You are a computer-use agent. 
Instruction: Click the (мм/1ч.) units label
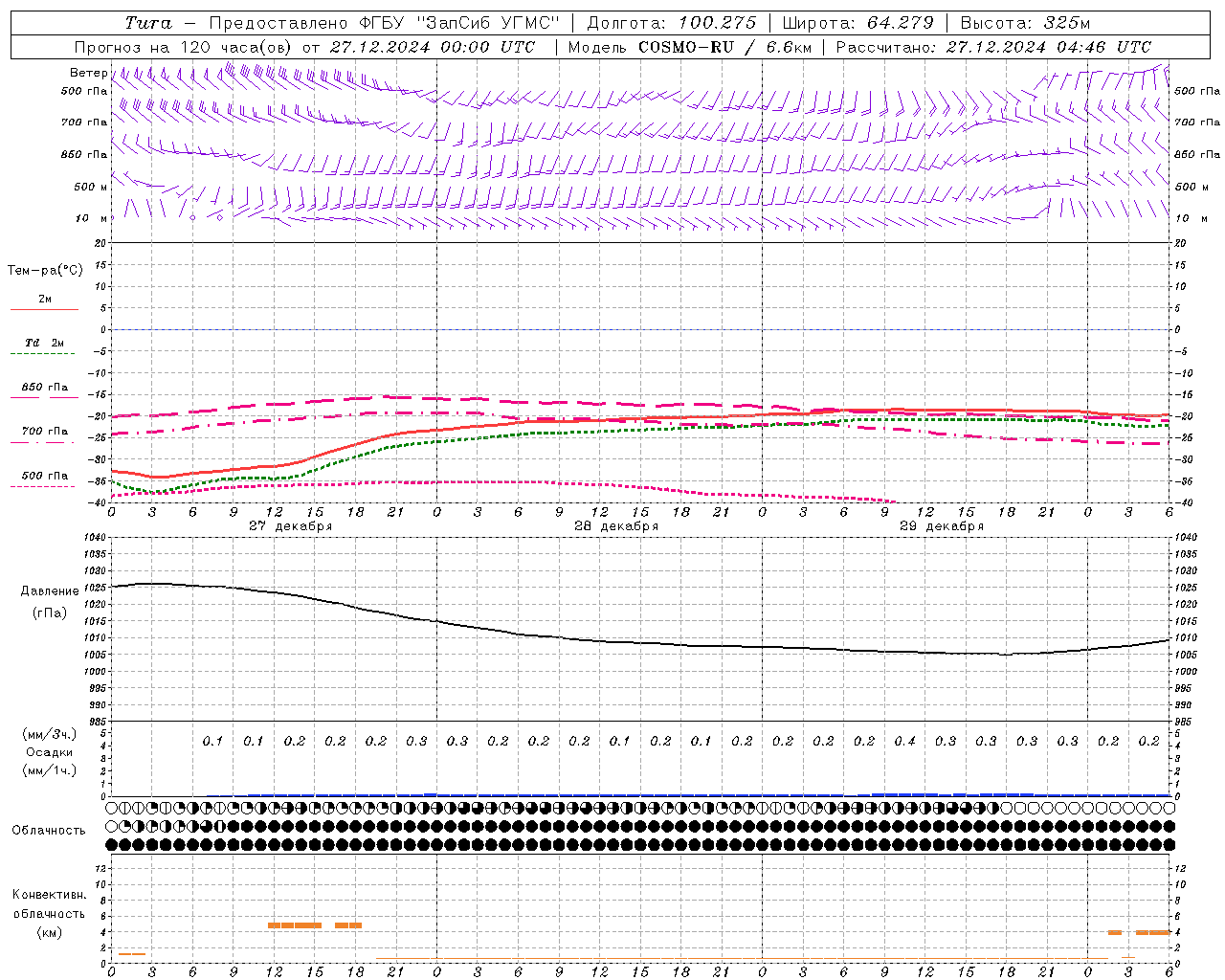(x=50, y=770)
